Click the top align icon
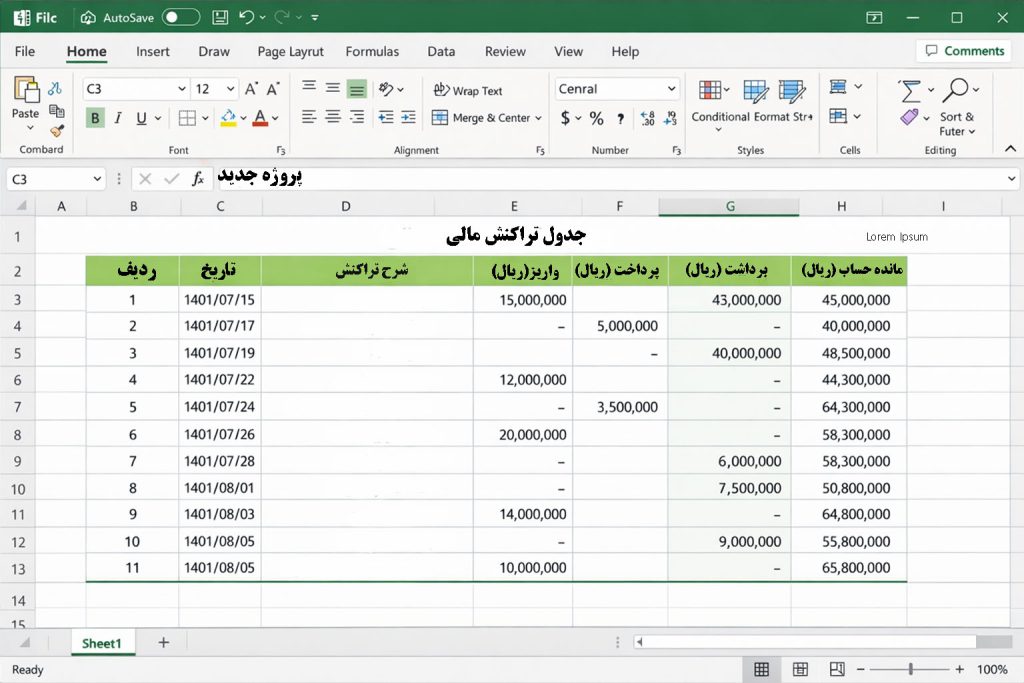 point(309,87)
